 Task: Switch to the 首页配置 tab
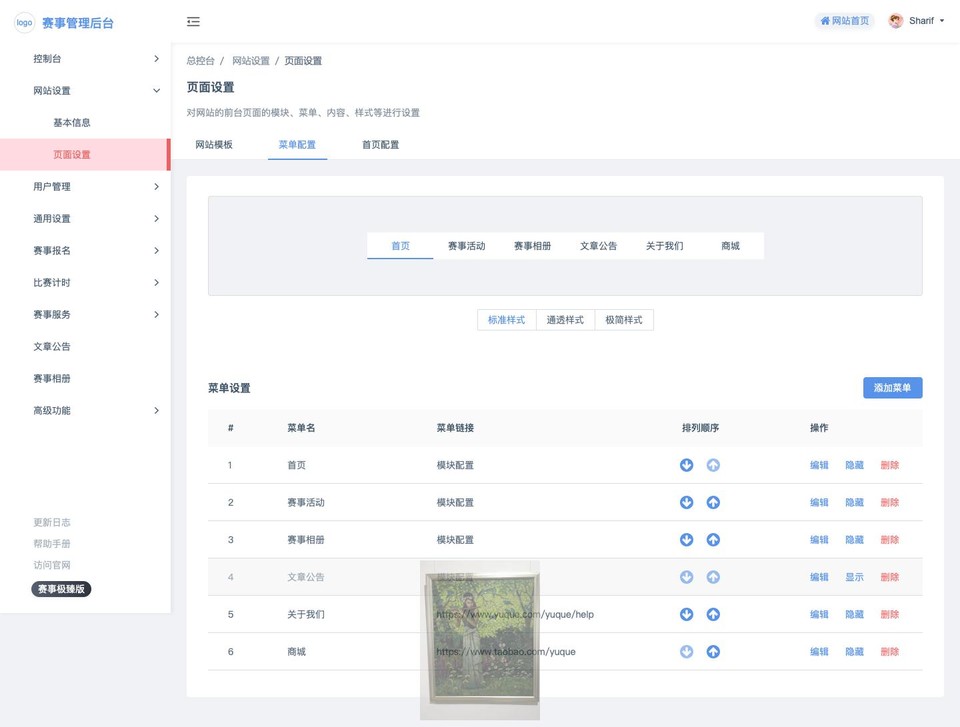(380, 143)
